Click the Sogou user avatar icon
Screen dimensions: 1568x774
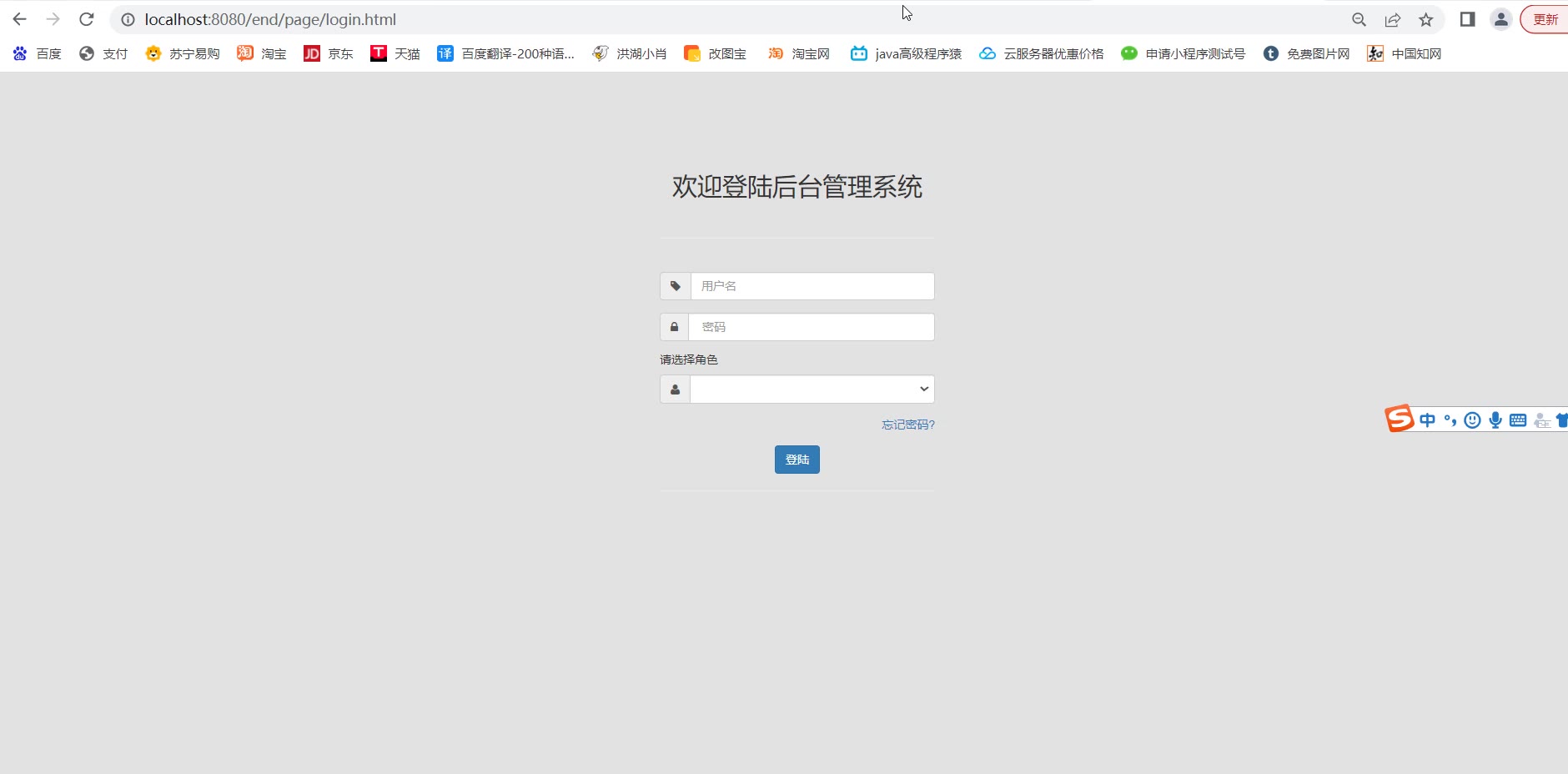(1542, 421)
